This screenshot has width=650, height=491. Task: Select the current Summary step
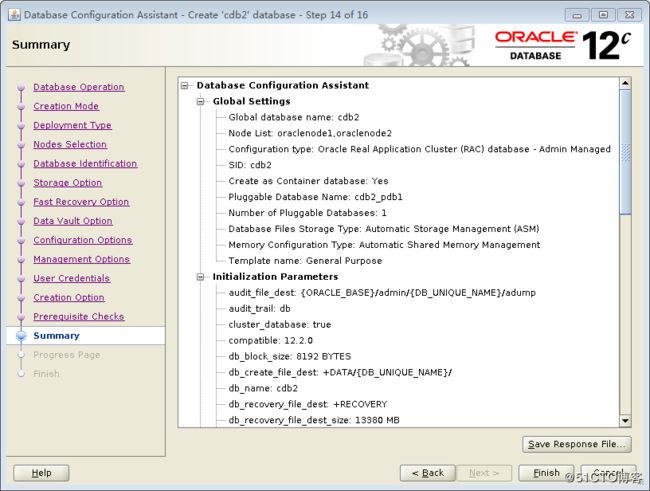pyautogui.click(x=56, y=335)
